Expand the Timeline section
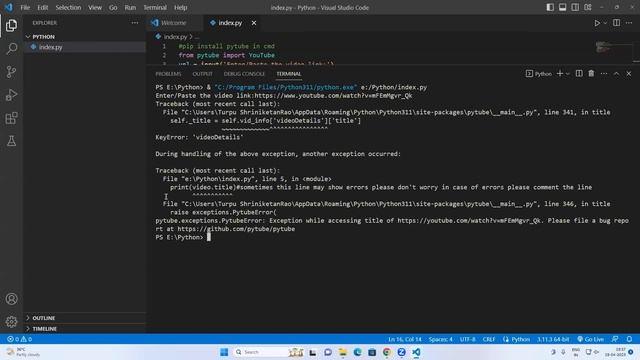The image size is (640, 360). coord(85,329)
